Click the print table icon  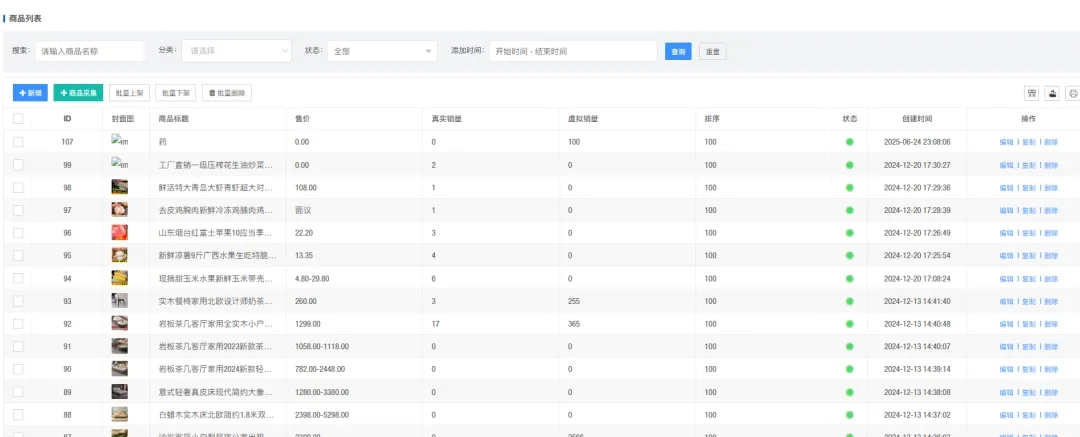pyautogui.click(x=1073, y=93)
